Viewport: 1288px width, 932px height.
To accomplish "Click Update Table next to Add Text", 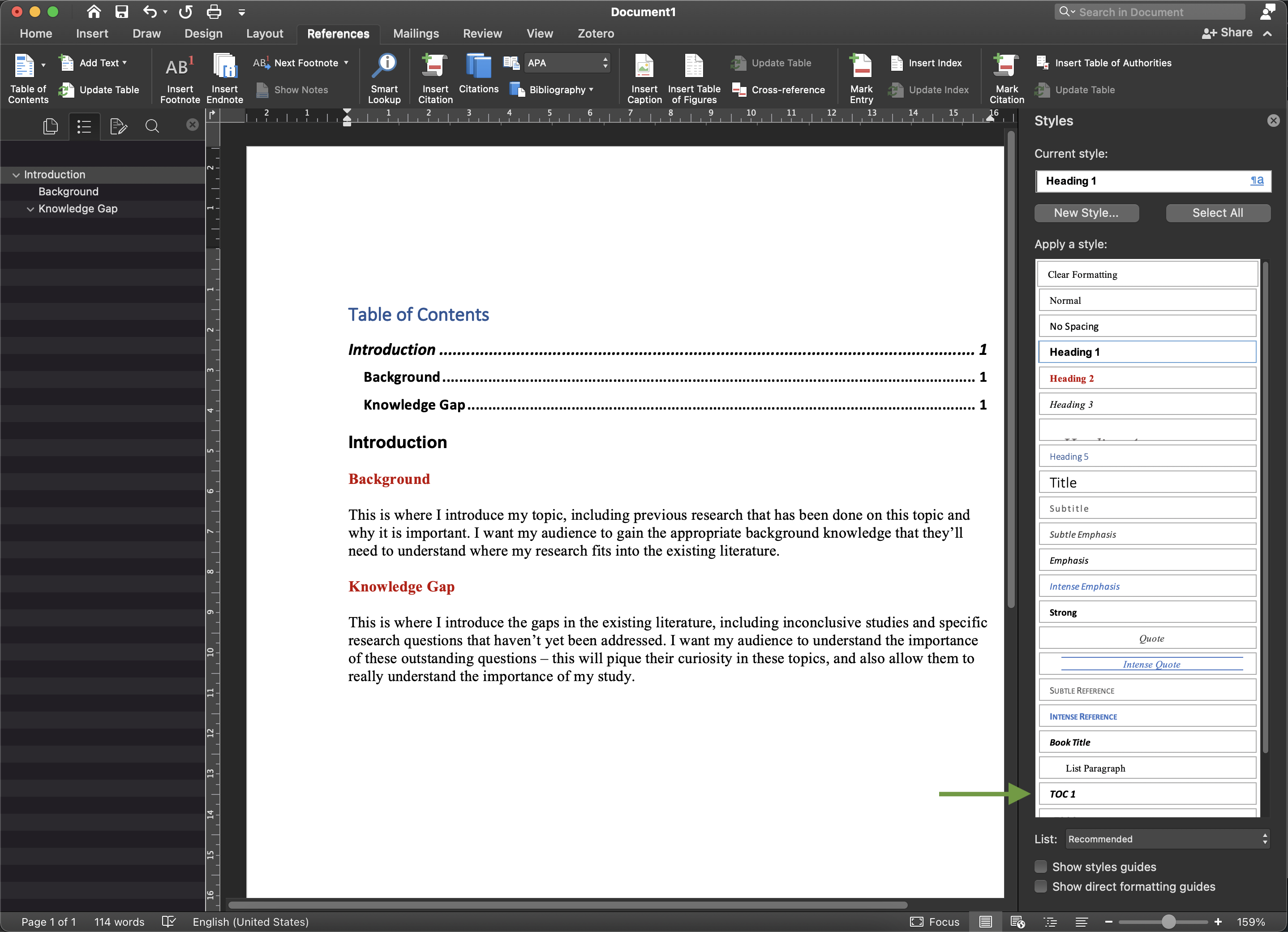I will click(99, 90).
